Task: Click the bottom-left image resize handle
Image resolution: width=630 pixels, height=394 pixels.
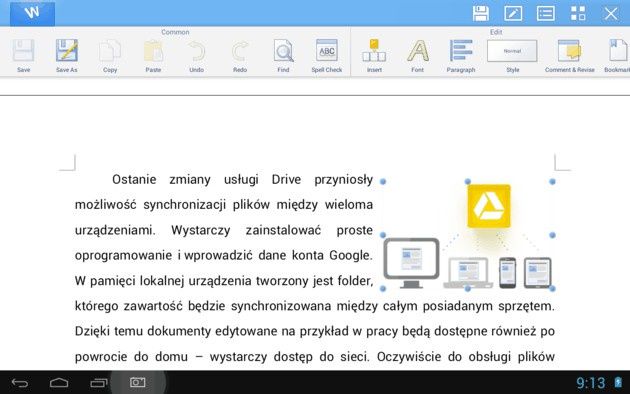Action: (x=383, y=288)
